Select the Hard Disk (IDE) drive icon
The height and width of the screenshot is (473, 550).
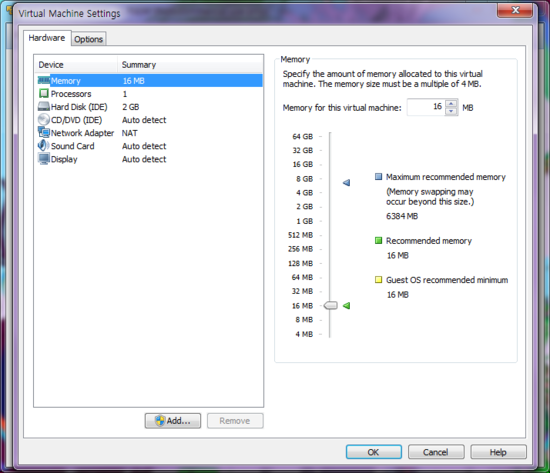tap(43, 106)
